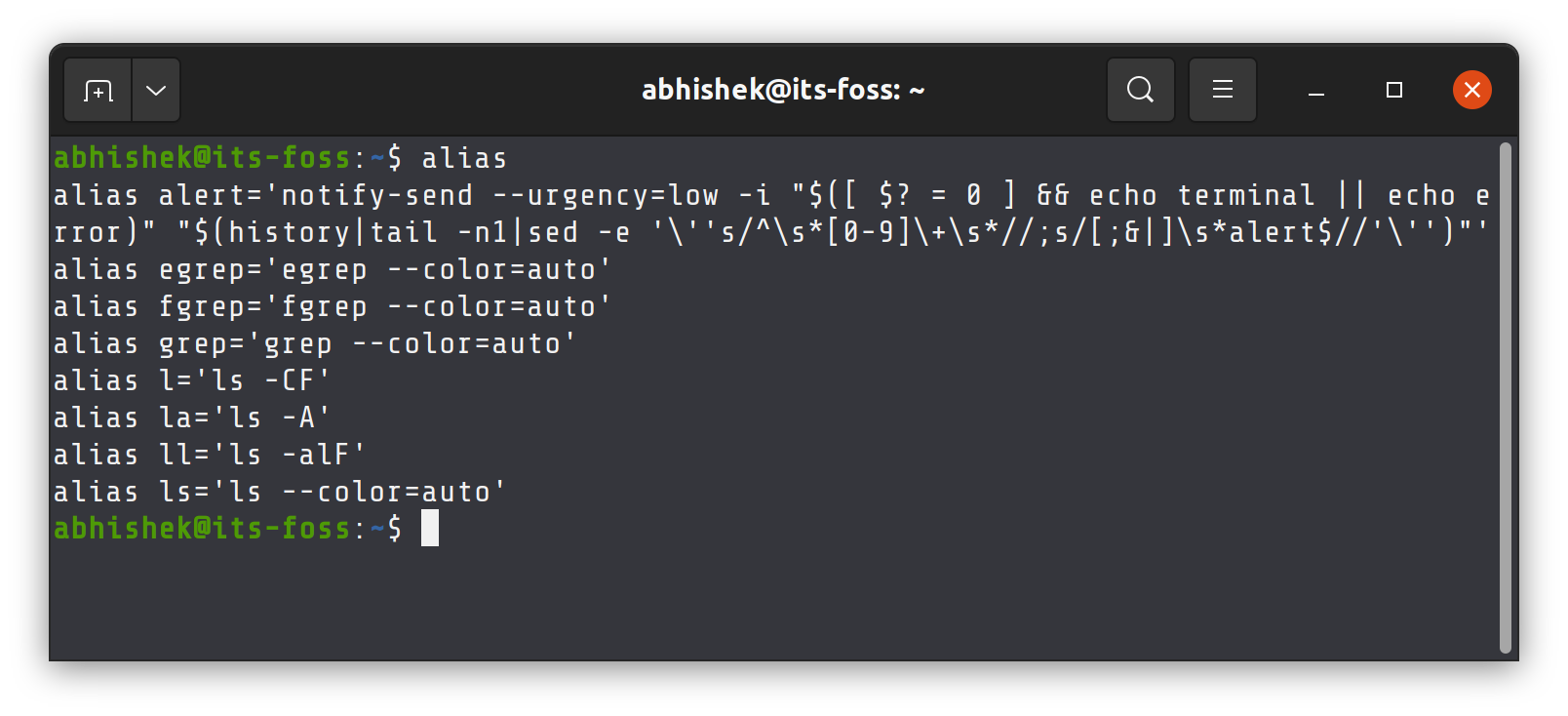The height and width of the screenshot is (716, 1568).
Task: Click the alias ls='ls --color=auto' line
Action: [x=279, y=493]
